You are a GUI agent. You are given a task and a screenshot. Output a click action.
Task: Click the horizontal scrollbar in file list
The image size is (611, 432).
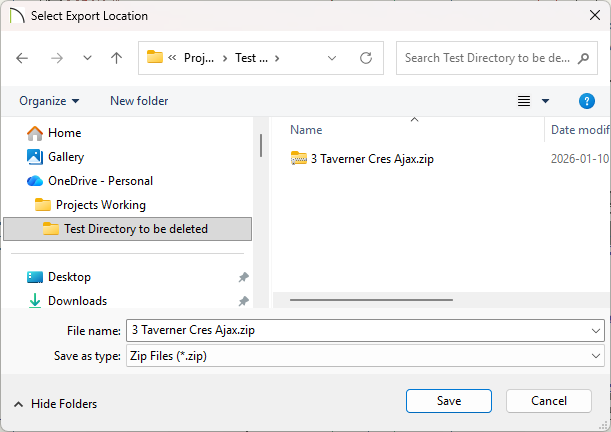click(370, 299)
